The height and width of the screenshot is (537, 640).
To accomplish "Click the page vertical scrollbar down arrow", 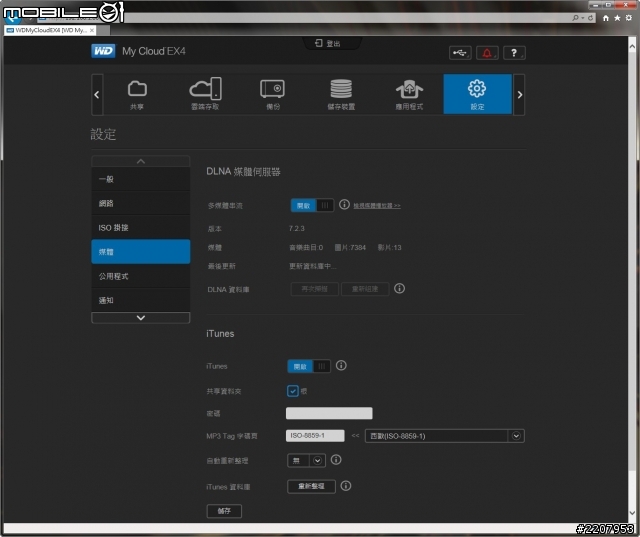I will coord(632,513).
